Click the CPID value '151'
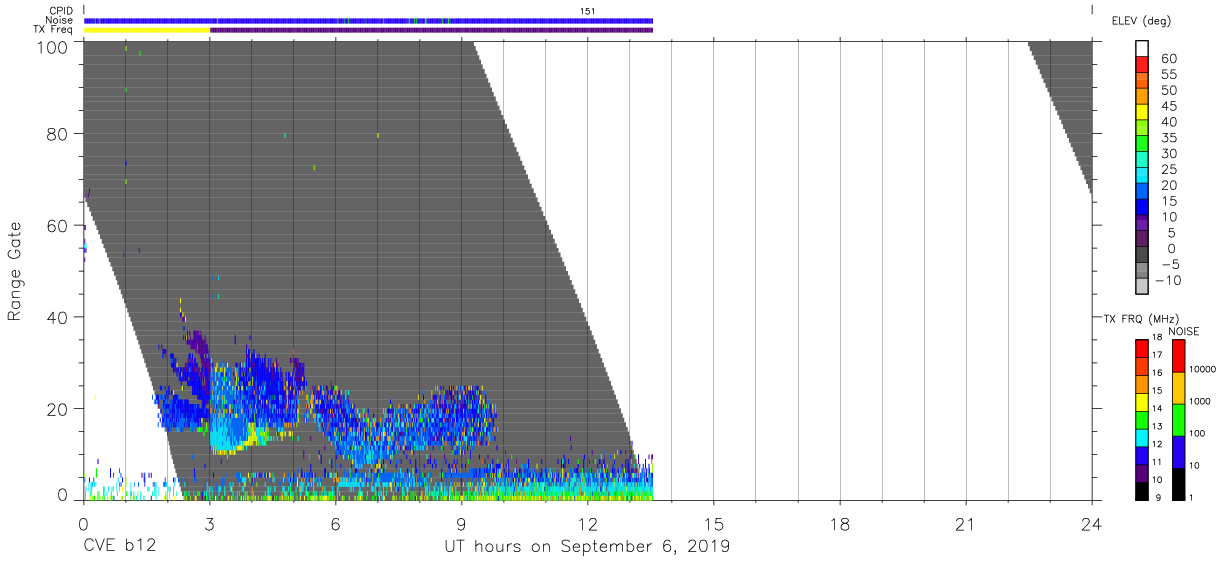This screenshot has width=1228, height=567. click(588, 10)
